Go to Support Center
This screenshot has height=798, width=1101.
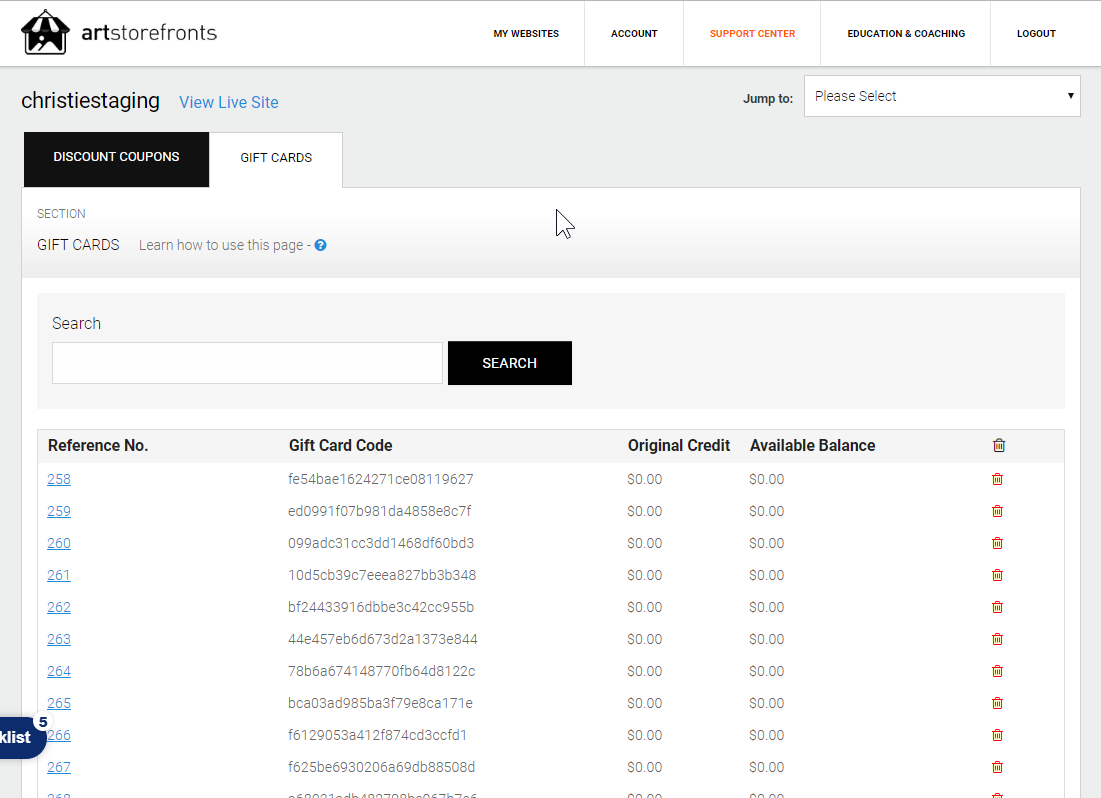[x=752, y=34]
